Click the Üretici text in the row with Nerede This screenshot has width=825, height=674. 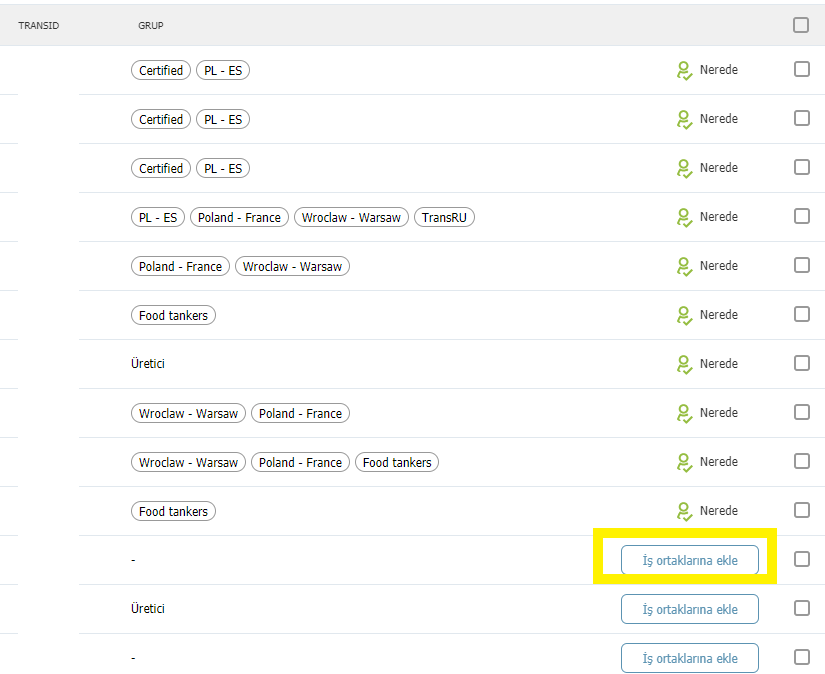(148, 364)
